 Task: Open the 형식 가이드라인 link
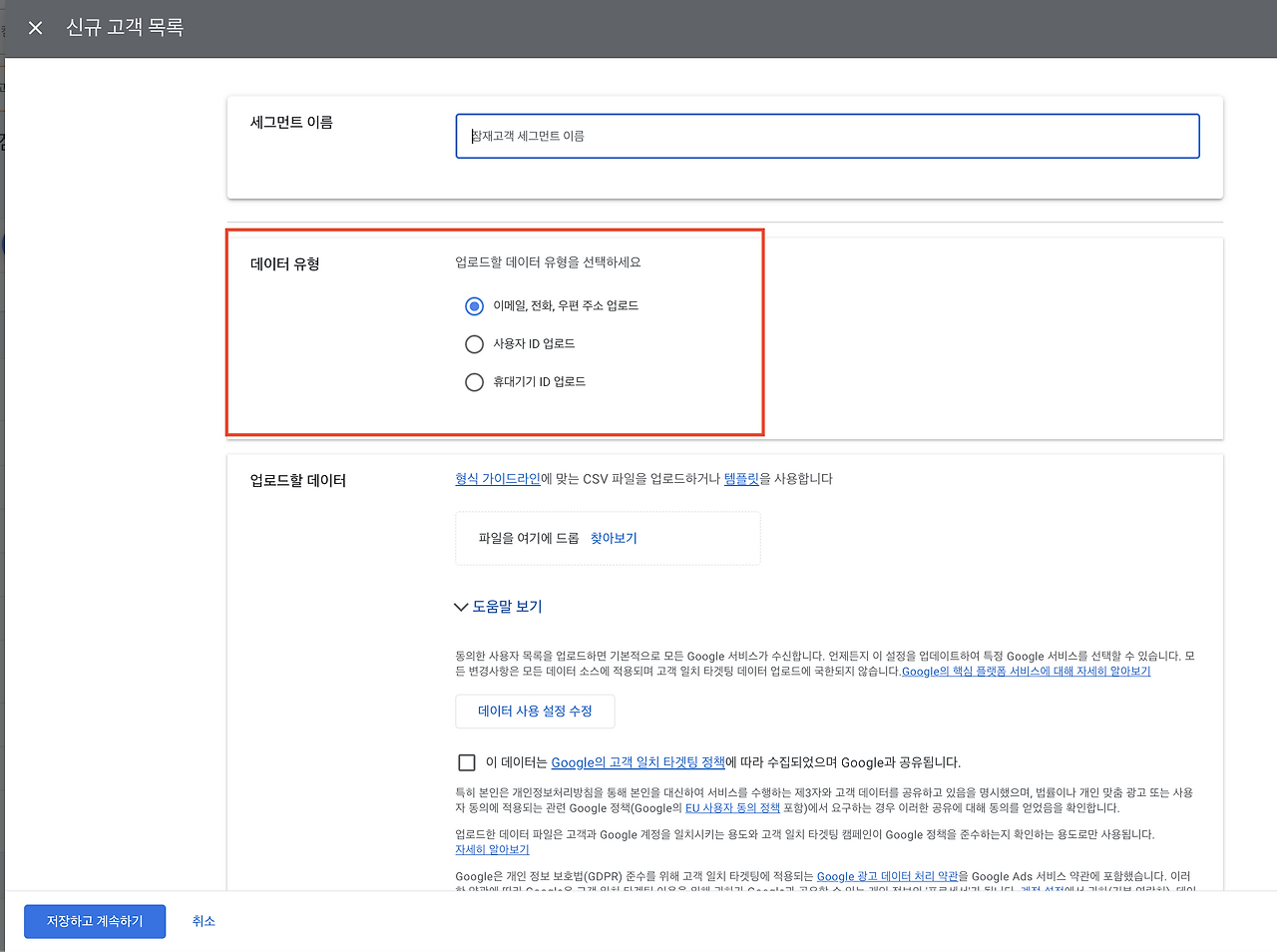pyautogui.click(x=498, y=479)
